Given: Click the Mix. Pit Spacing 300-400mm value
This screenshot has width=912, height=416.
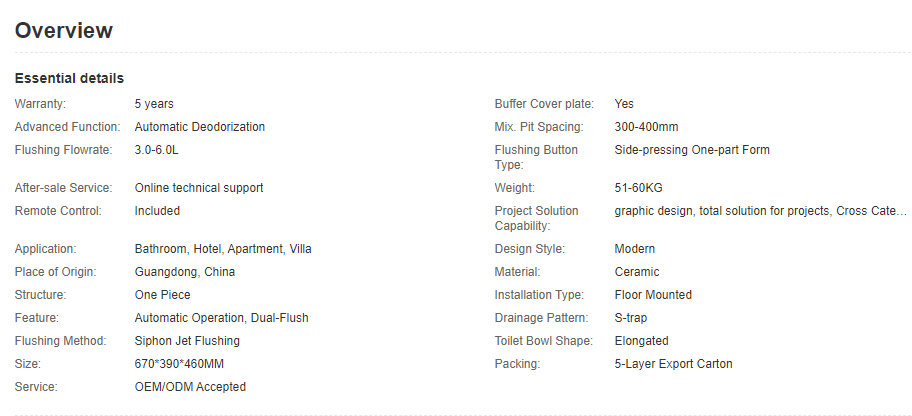Looking at the screenshot, I should pyautogui.click(x=646, y=127).
